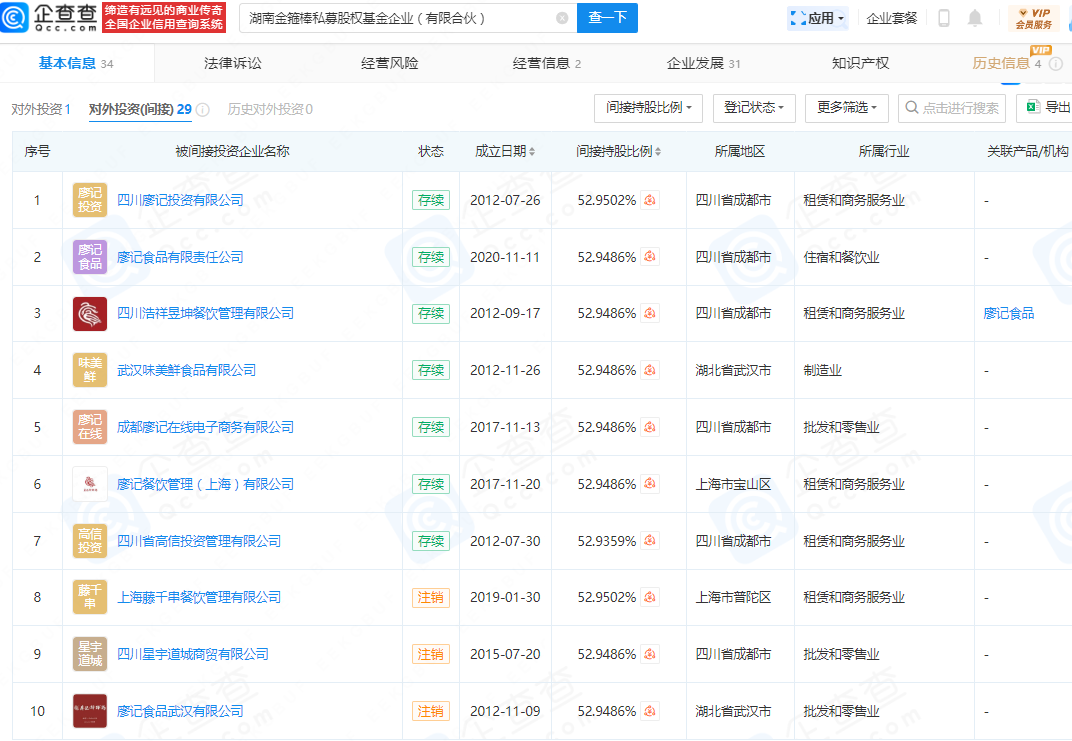The width and height of the screenshot is (1072, 741).
Task: Open the Qcc.com home logo
Action: click(x=49, y=17)
